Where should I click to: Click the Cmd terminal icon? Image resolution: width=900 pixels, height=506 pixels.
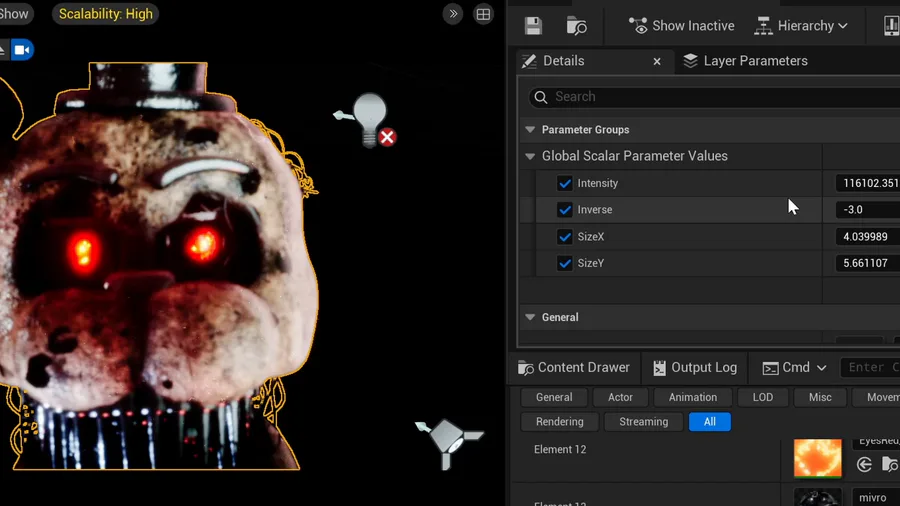click(x=770, y=368)
